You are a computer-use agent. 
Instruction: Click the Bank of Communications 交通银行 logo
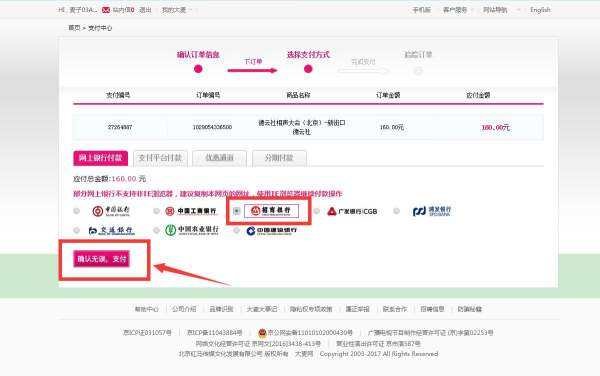111,230
